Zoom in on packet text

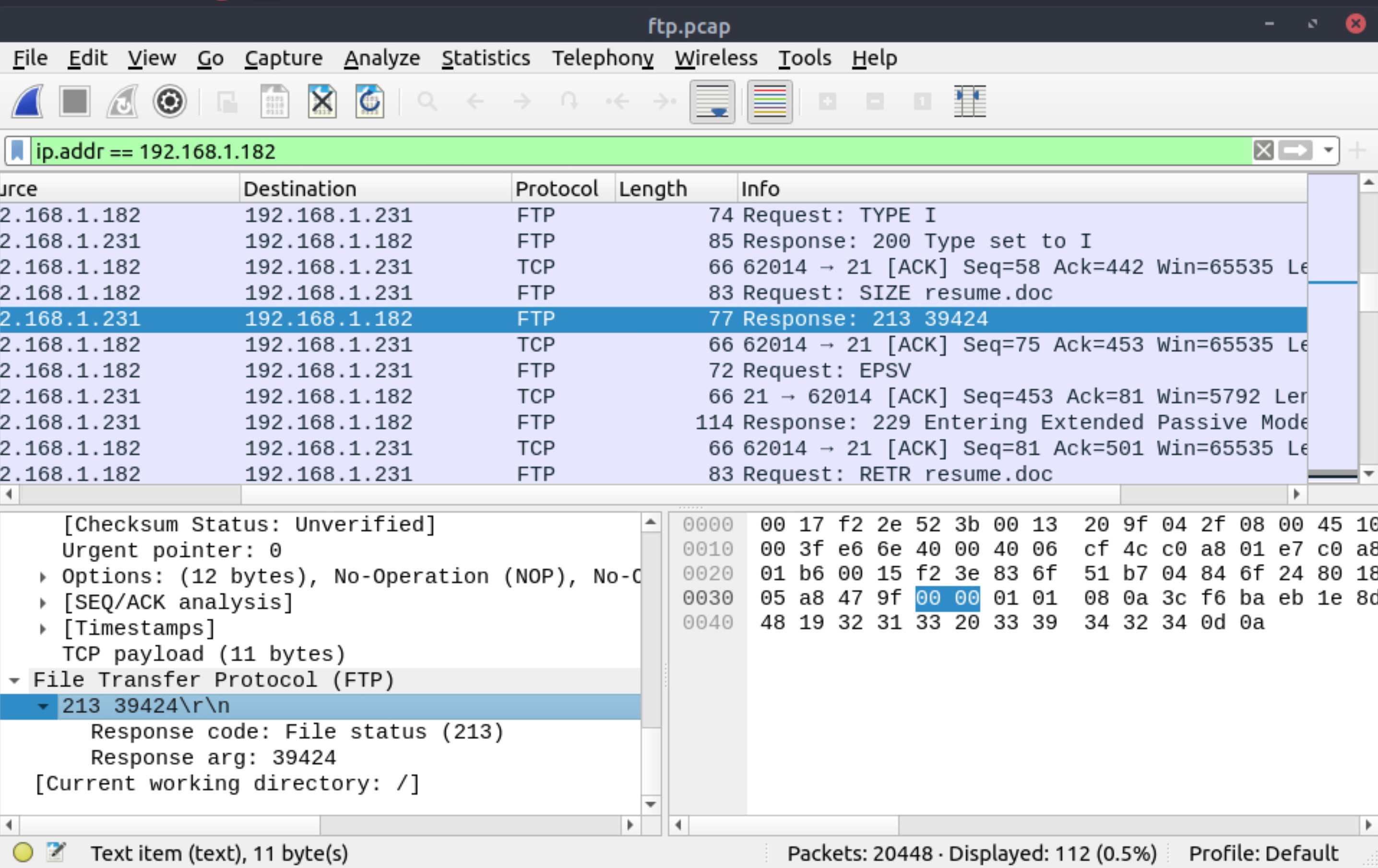(x=828, y=102)
